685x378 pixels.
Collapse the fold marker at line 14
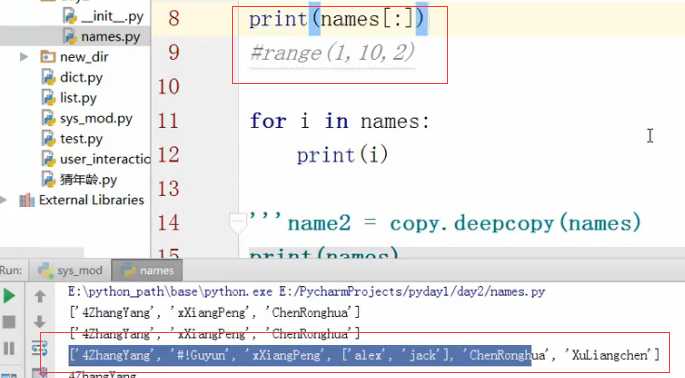pos(238,222)
